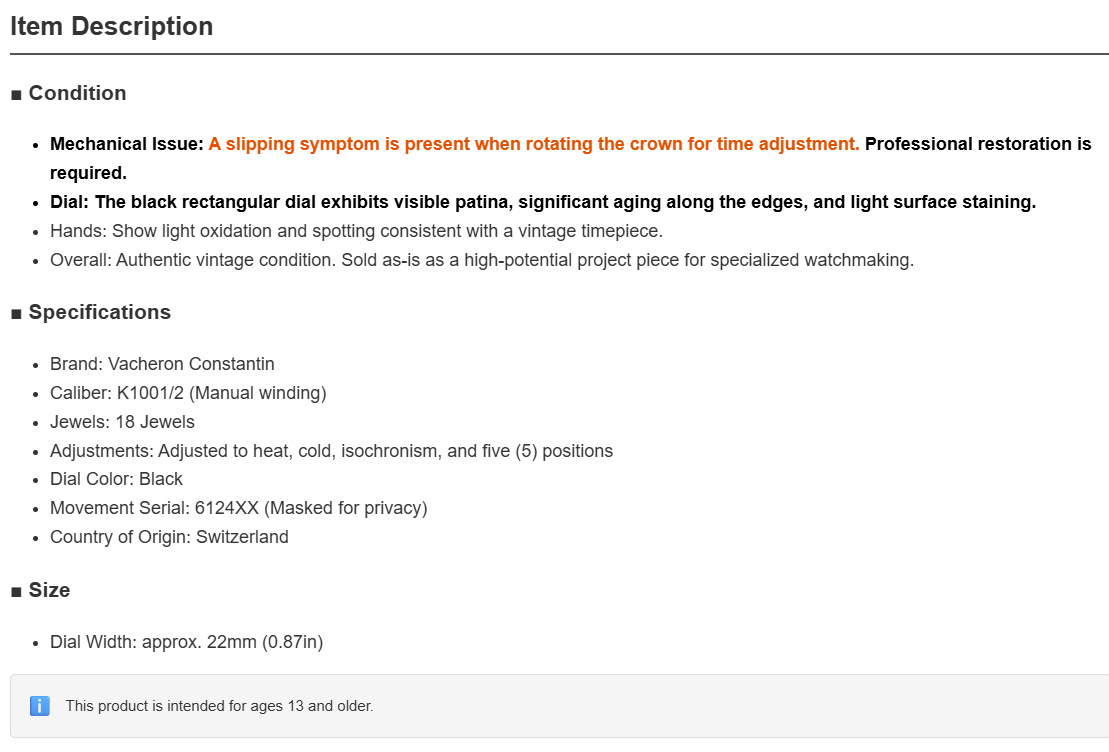
Task: Click the Item Description heading
Action: click(112, 26)
